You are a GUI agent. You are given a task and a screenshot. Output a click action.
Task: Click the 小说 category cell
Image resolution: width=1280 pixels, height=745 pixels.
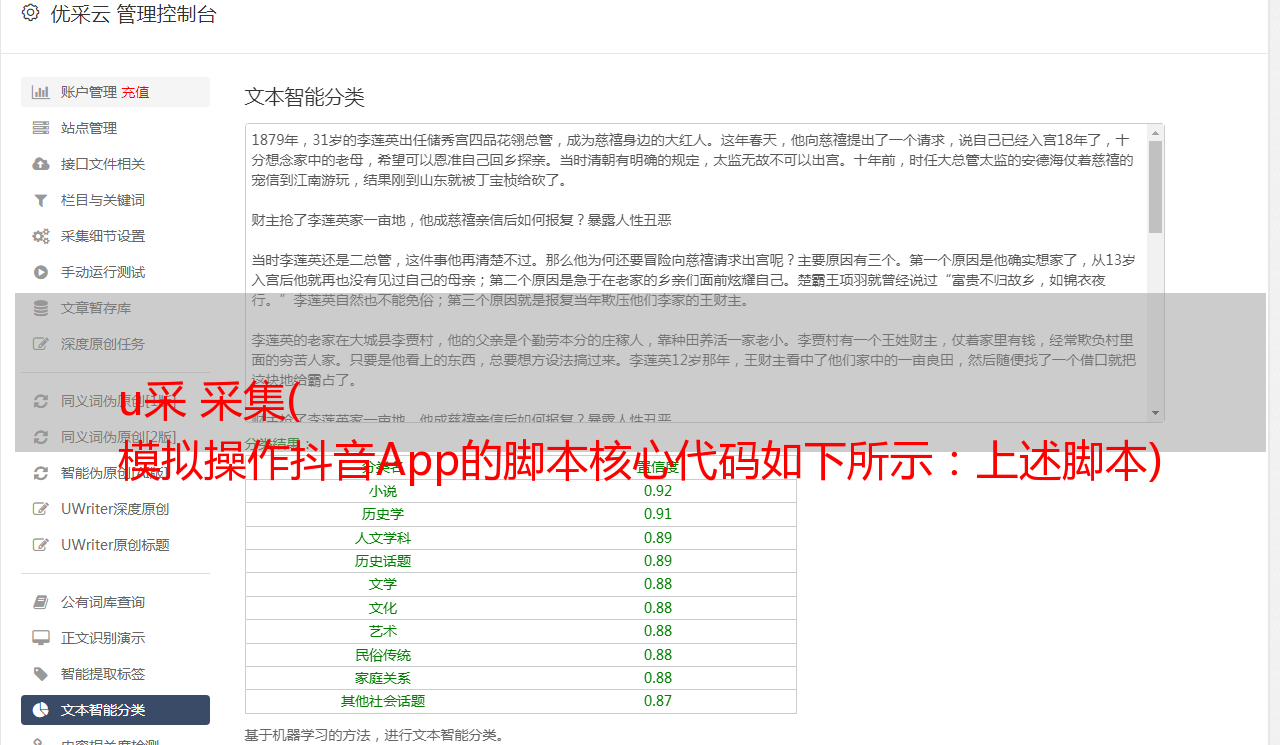pos(383,491)
